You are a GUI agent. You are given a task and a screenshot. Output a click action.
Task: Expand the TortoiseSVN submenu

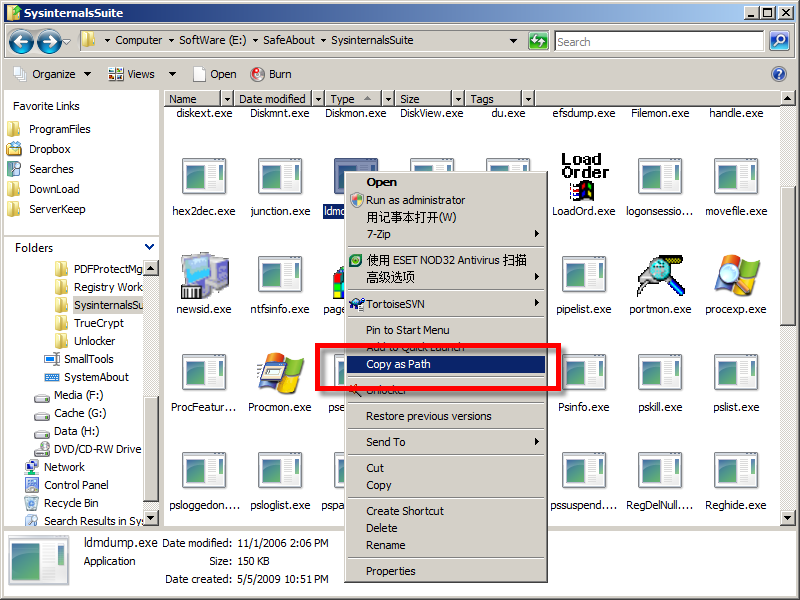coord(446,304)
